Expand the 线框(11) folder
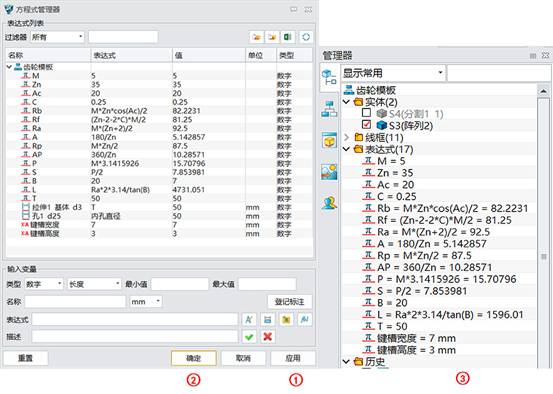 pyautogui.click(x=346, y=137)
